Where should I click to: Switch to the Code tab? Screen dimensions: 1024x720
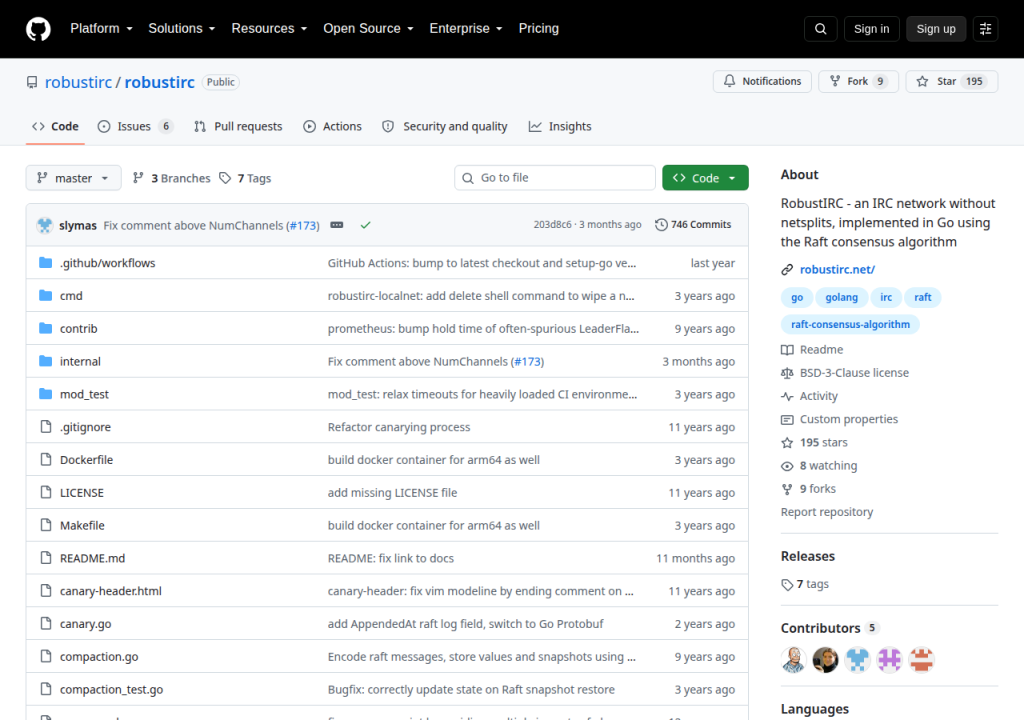point(56,127)
